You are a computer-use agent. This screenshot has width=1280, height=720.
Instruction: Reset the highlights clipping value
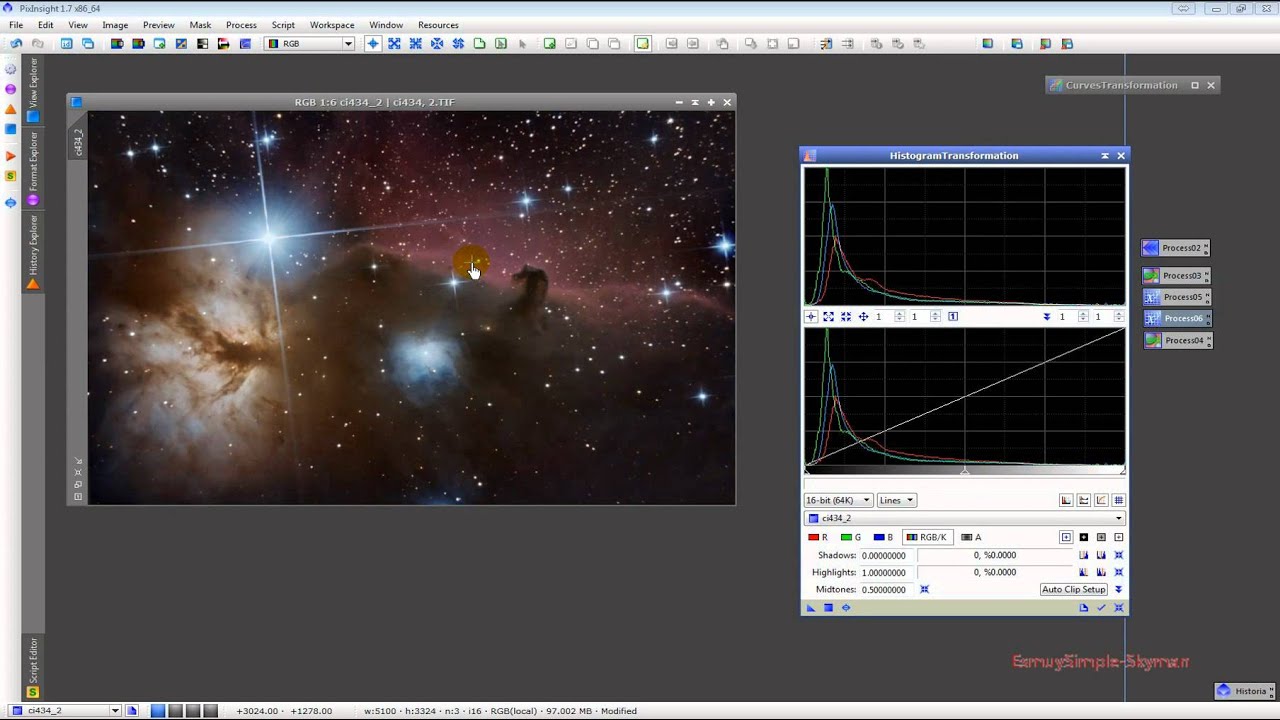point(1119,572)
